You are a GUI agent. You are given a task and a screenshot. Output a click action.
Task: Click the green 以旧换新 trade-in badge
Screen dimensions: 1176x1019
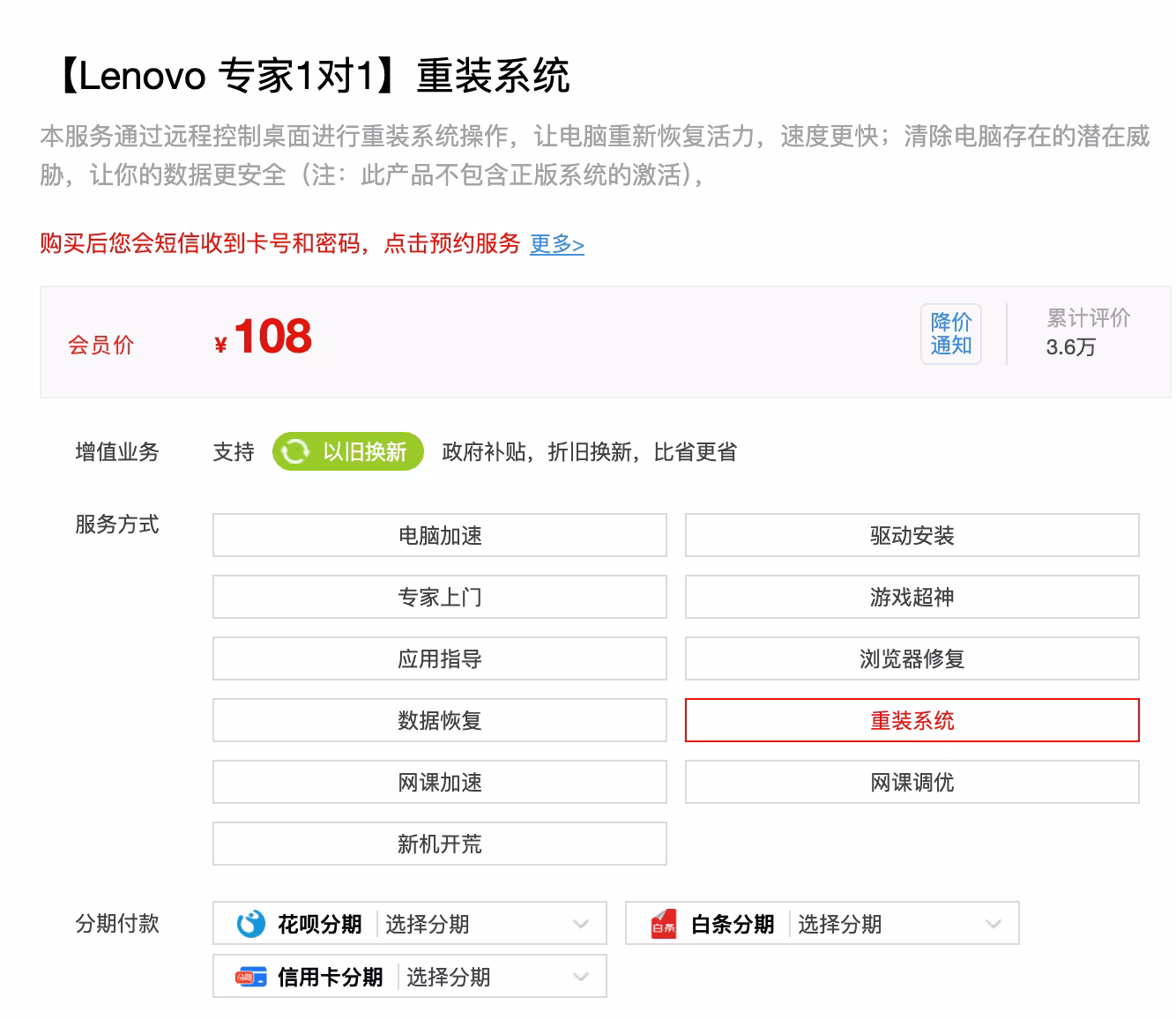[x=348, y=451]
